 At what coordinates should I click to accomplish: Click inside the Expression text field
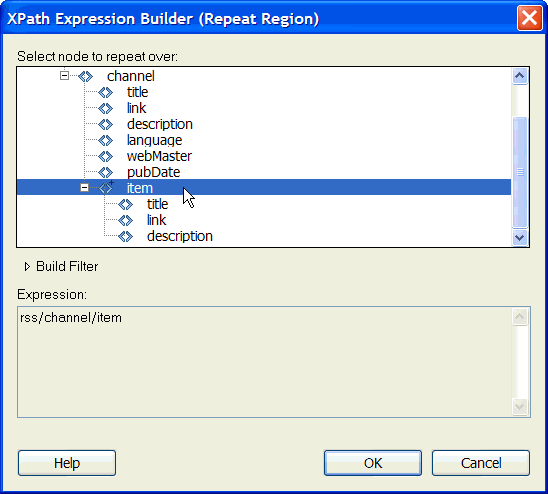[265, 362]
